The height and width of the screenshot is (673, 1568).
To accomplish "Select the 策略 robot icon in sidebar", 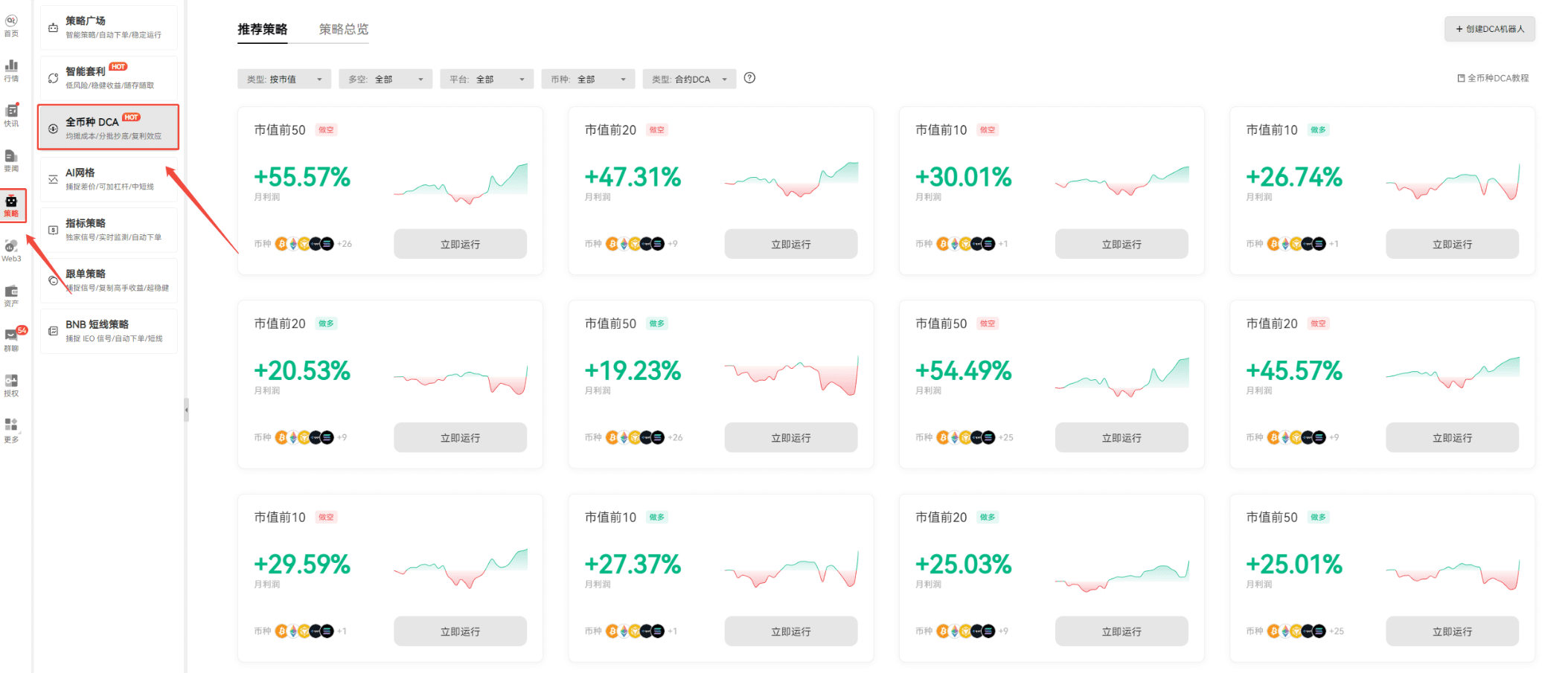I will (x=11, y=205).
